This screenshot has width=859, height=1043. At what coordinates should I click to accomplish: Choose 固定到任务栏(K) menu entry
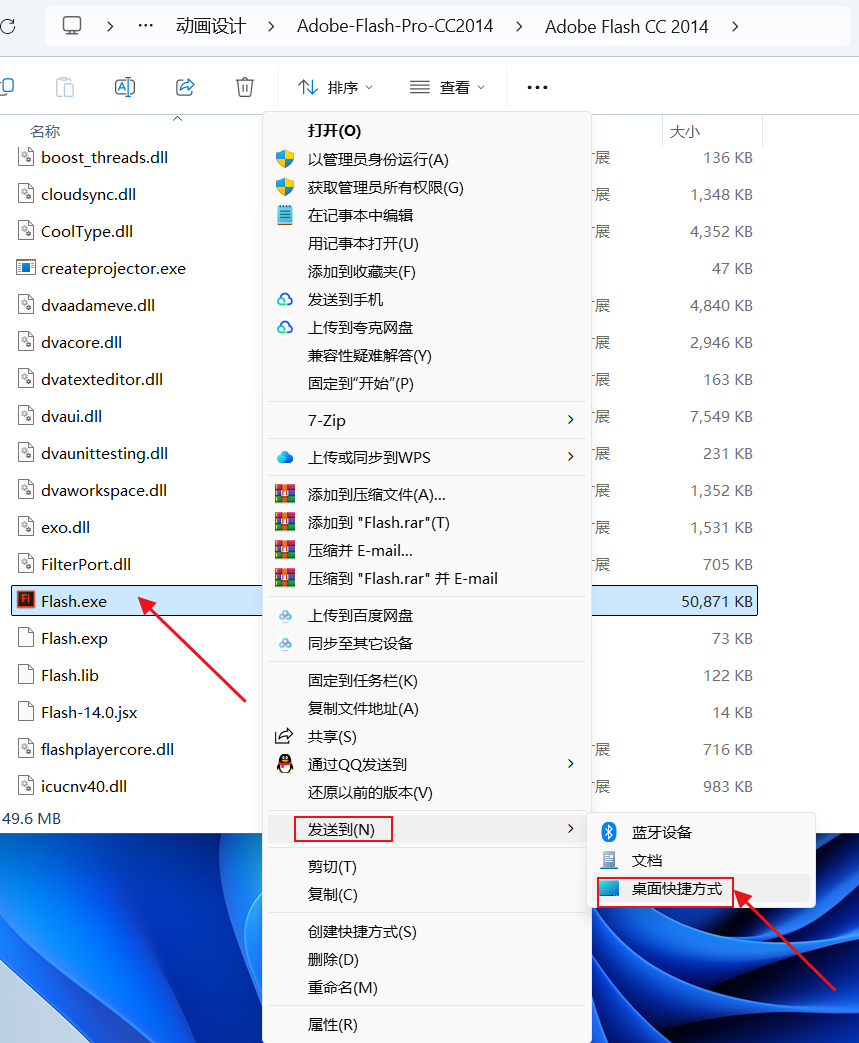(363, 681)
